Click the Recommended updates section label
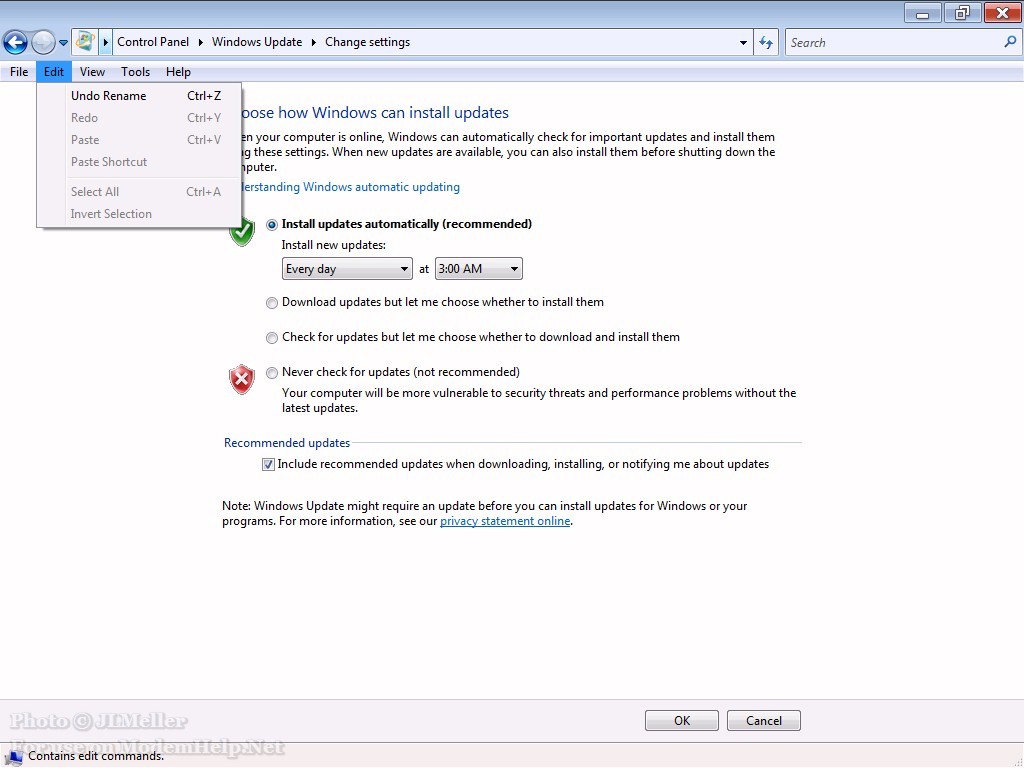 (287, 443)
